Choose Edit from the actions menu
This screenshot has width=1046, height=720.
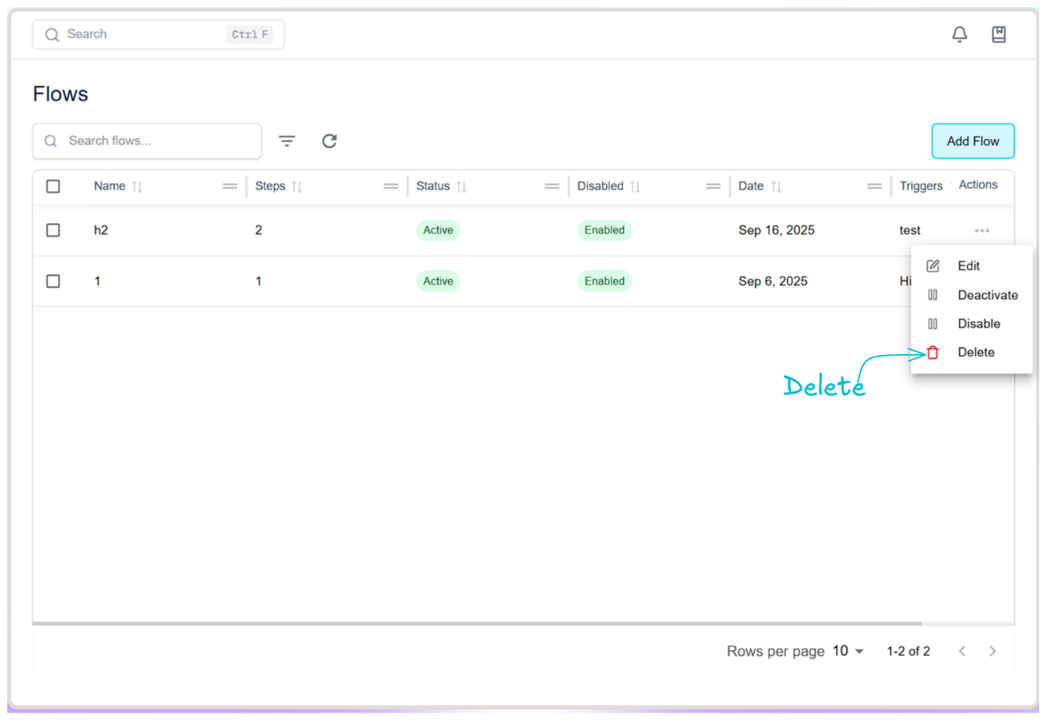[x=968, y=266]
